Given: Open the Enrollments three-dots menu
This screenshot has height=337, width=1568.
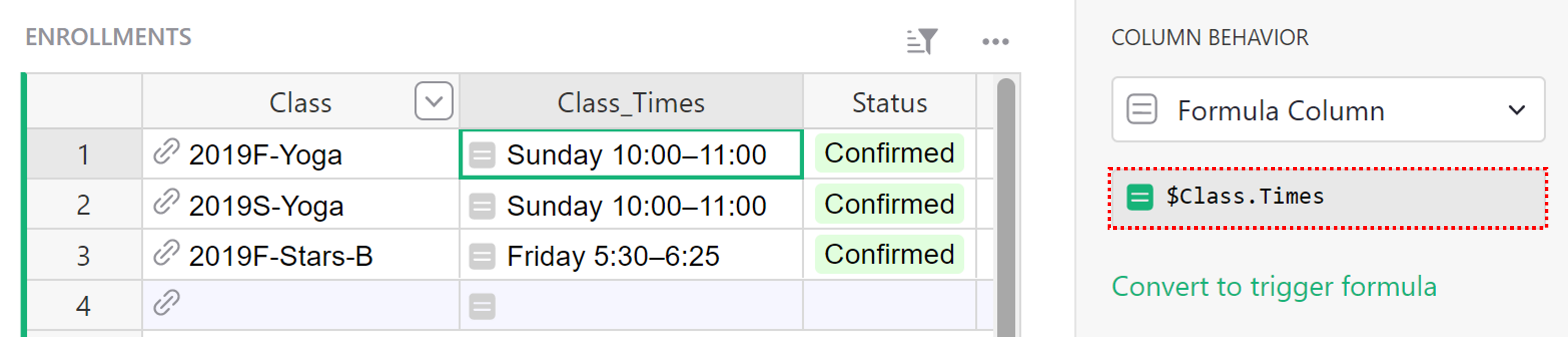Looking at the screenshot, I should coord(995,41).
